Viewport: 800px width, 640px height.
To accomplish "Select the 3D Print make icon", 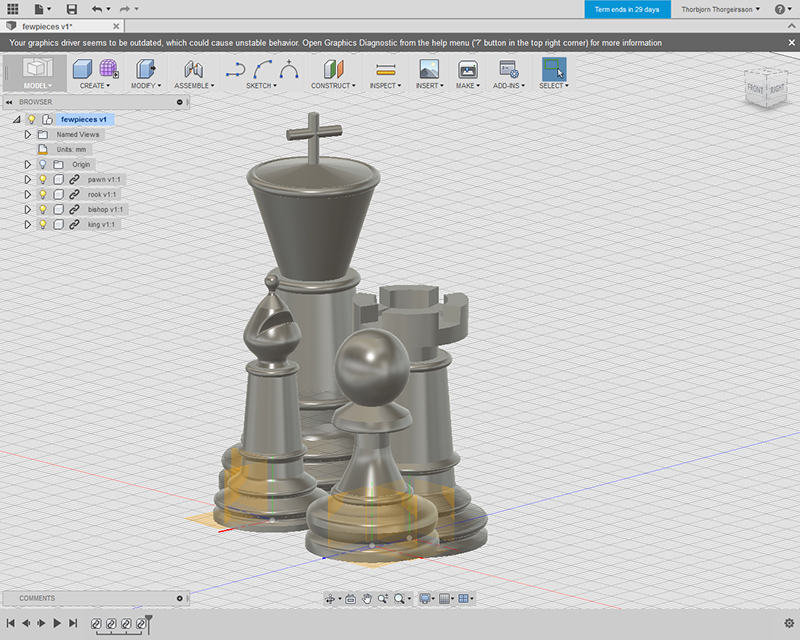I will click(x=468, y=69).
